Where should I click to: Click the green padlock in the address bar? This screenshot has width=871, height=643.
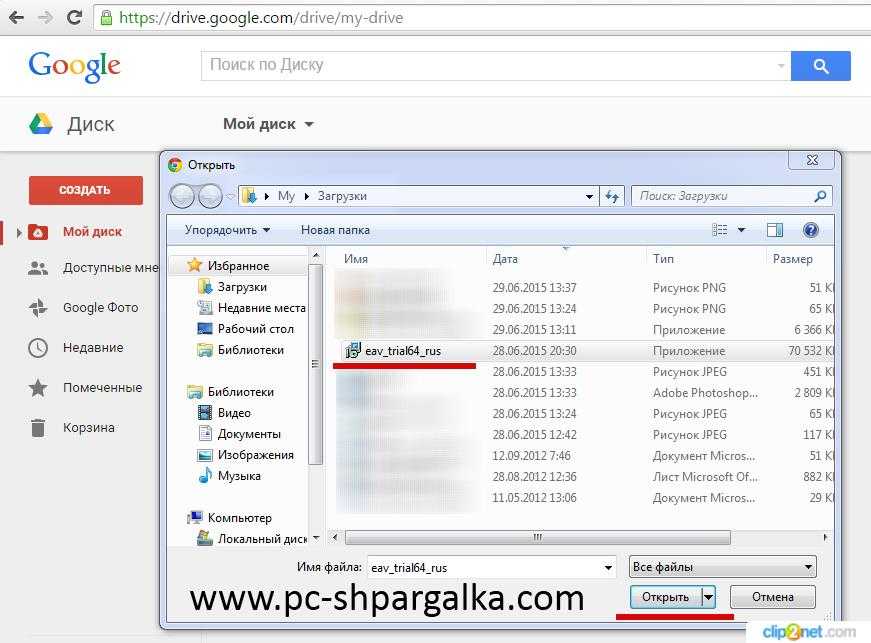click(x=106, y=18)
